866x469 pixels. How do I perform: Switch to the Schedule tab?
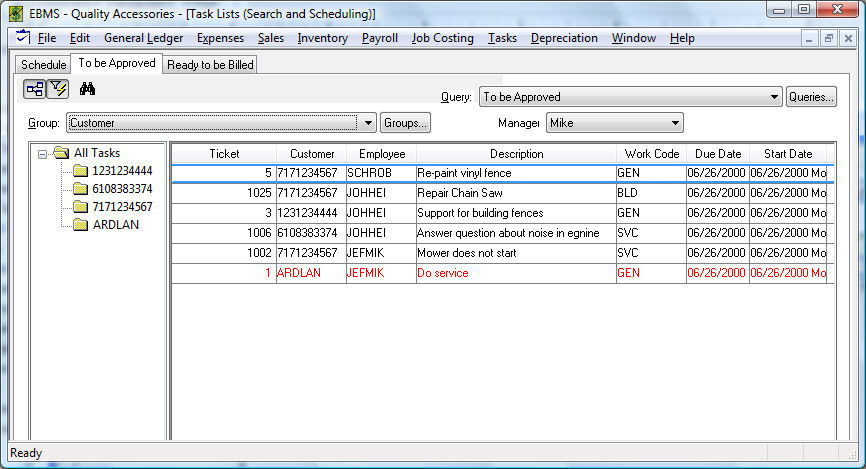click(43, 65)
